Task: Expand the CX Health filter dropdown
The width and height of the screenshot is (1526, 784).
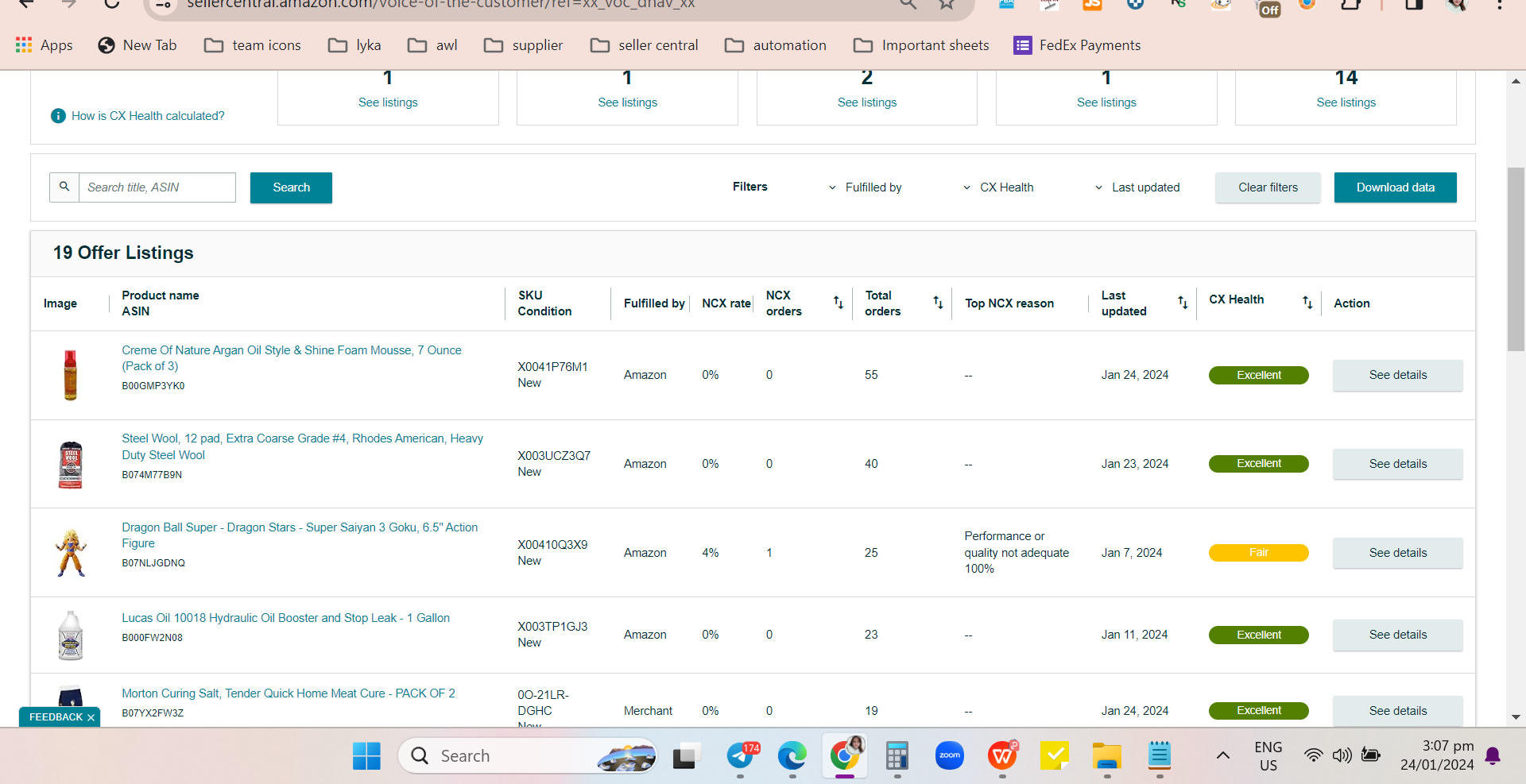Action: 998,187
